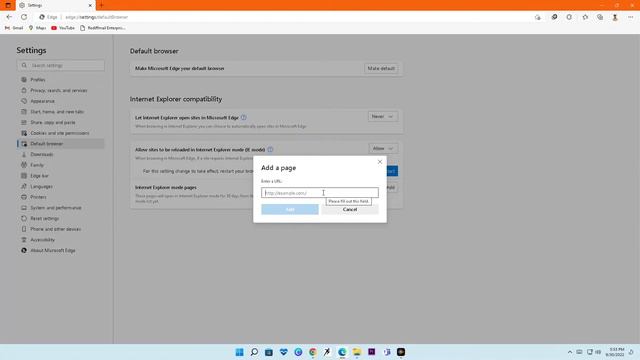Click the tab actions icon at top-left

pos(8,5)
